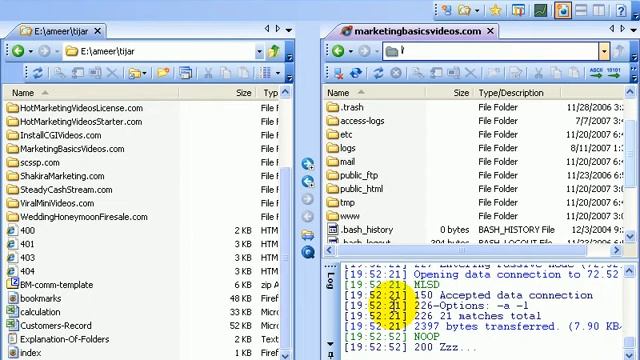Show previous tab in remote pane
This screenshot has width=640, height=360.
(x=611, y=29)
